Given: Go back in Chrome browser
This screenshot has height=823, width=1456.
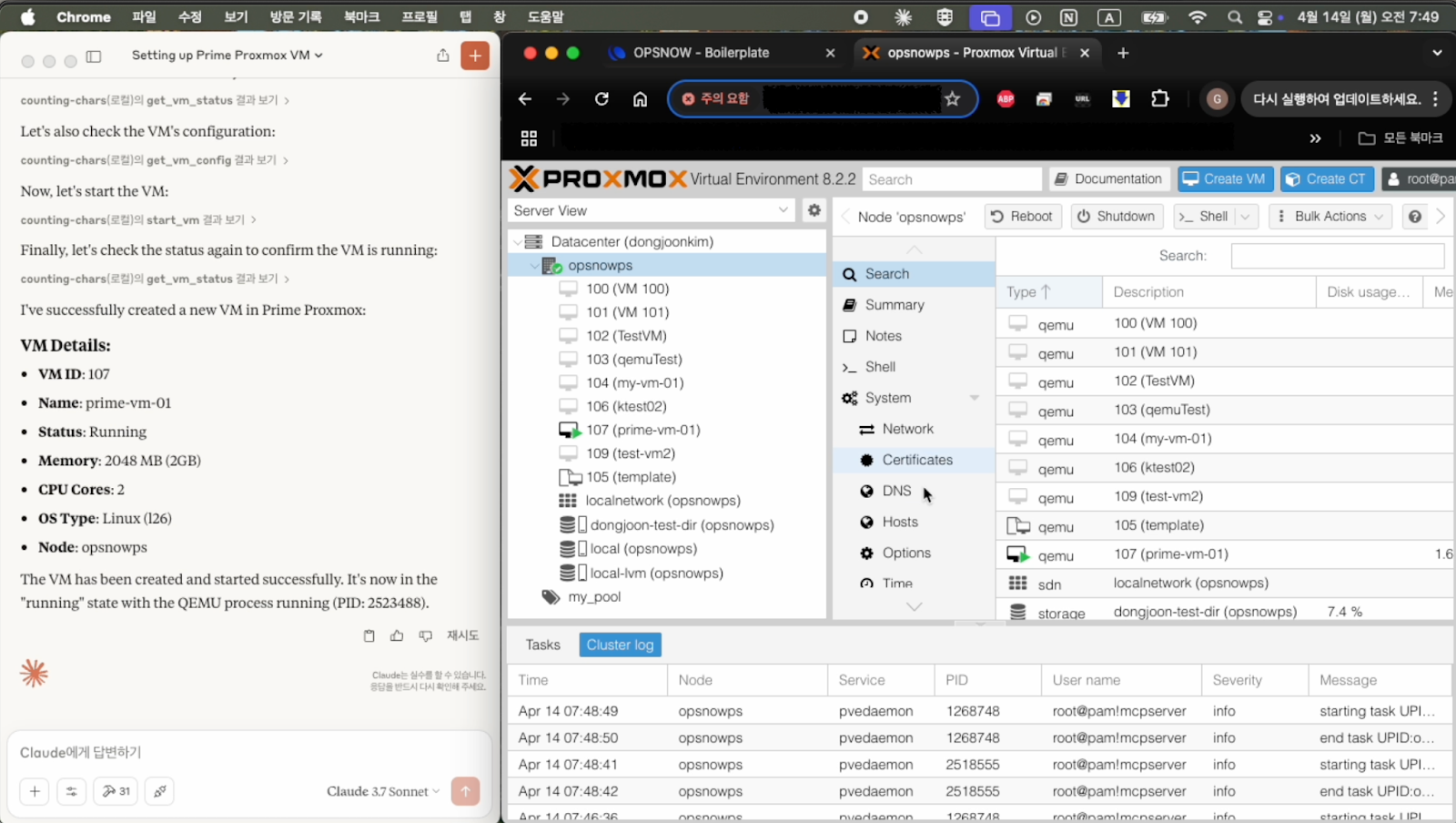Looking at the screenshot, I should click(525, 99).
